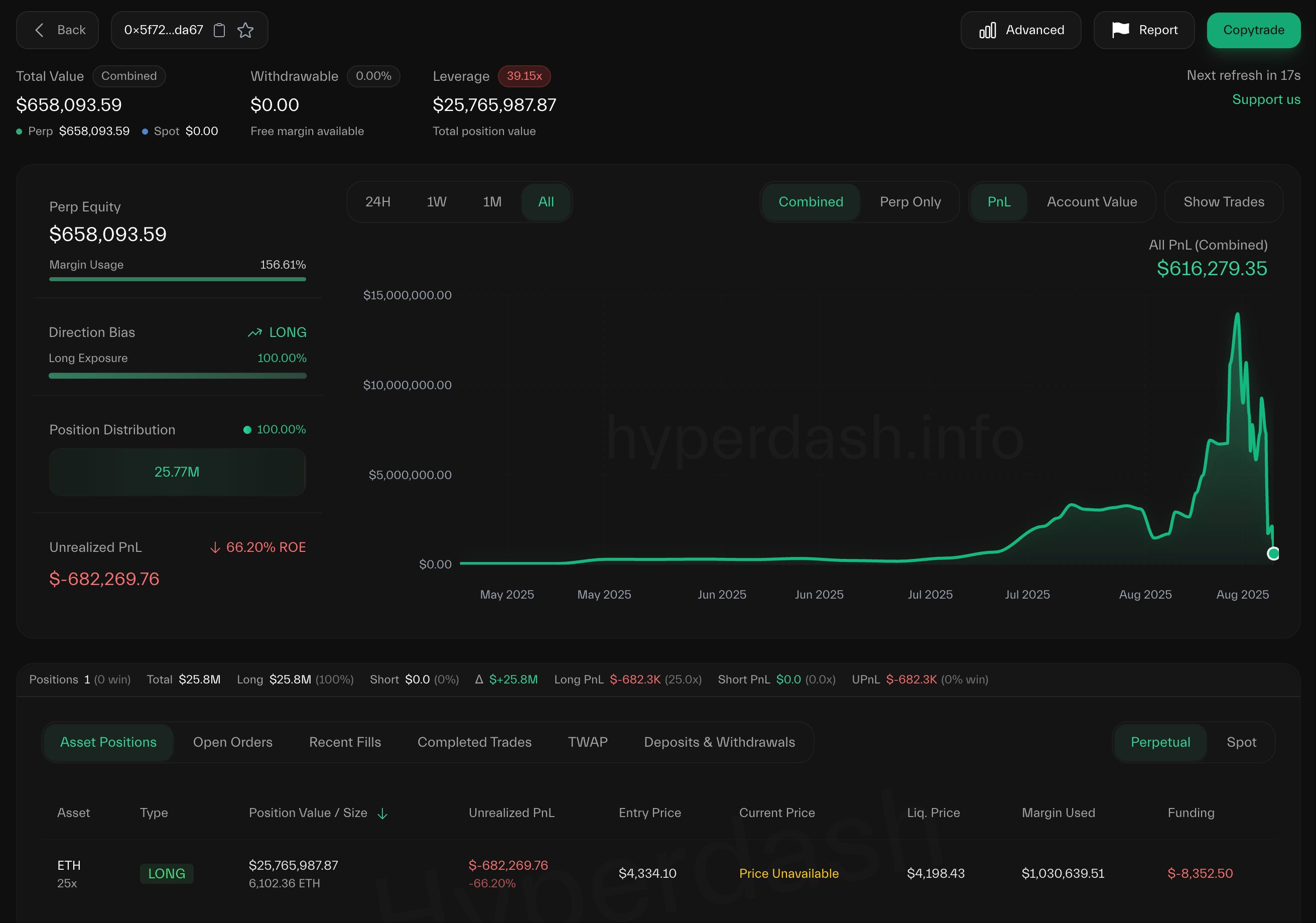This screenshot has width=1316, height=923.
Task: Switch to Perpetual positions
Action: point(1160,742)
